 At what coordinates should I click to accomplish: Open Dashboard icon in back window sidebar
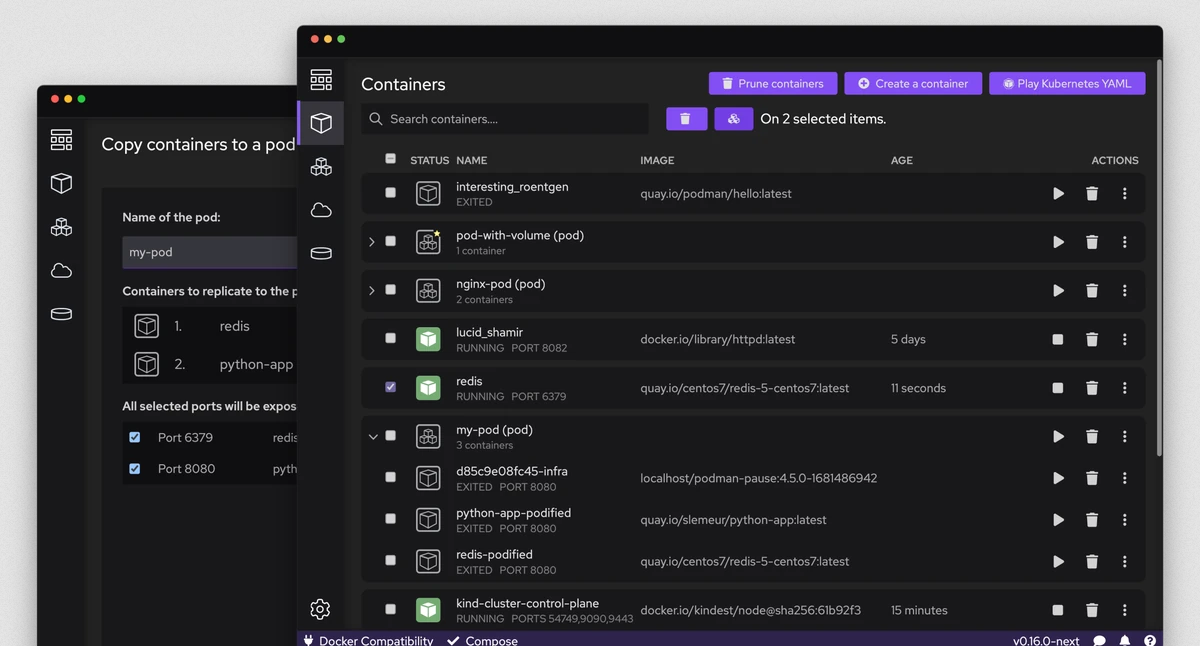[x=61, y=140]
